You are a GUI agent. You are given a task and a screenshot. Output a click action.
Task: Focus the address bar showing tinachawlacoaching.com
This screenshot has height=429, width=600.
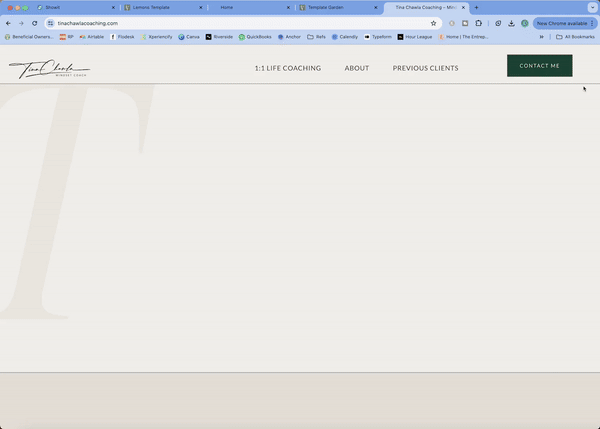[241, 23]
